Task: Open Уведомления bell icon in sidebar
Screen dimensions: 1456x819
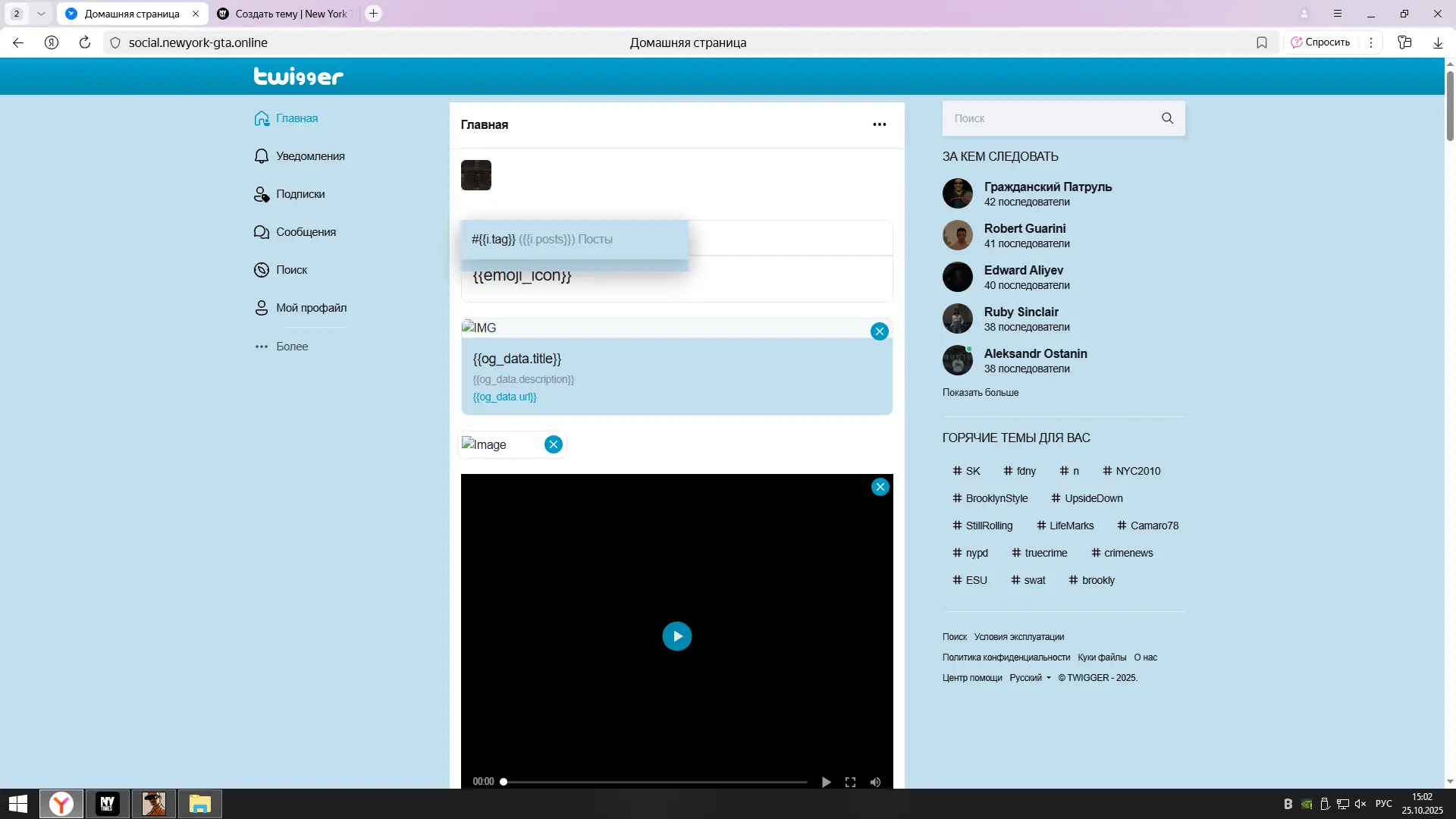Action: coord(262,156)
